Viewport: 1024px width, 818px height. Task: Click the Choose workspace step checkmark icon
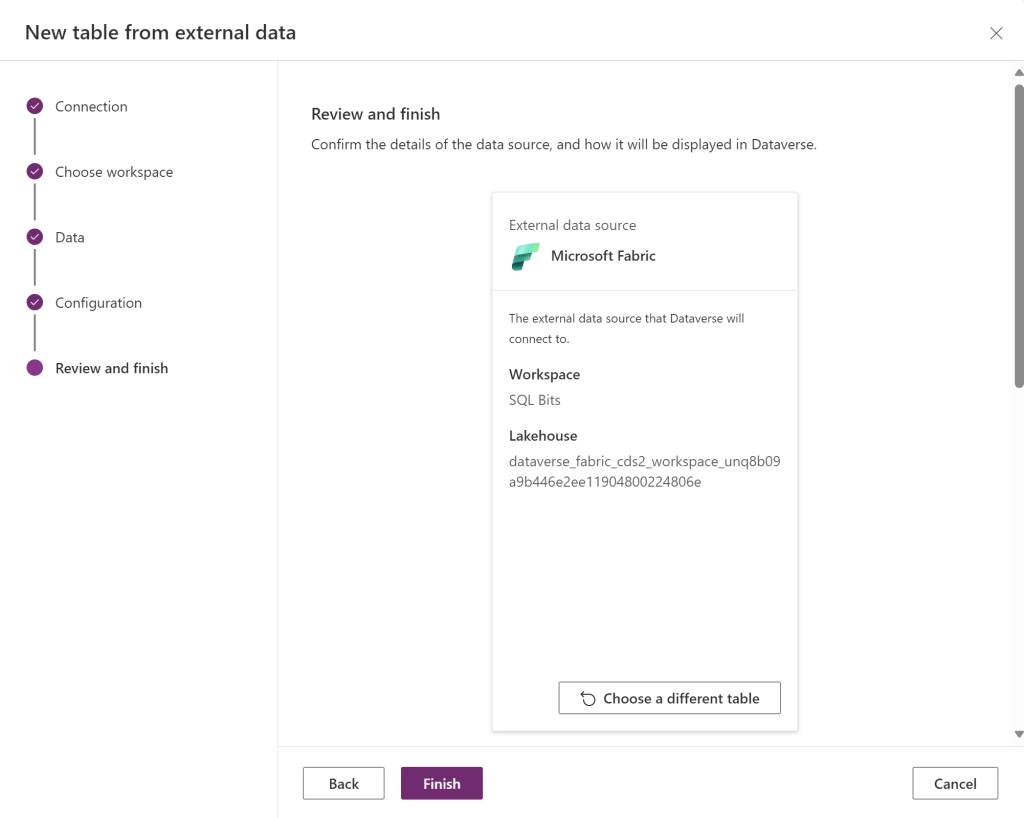(x=35, y=172)
